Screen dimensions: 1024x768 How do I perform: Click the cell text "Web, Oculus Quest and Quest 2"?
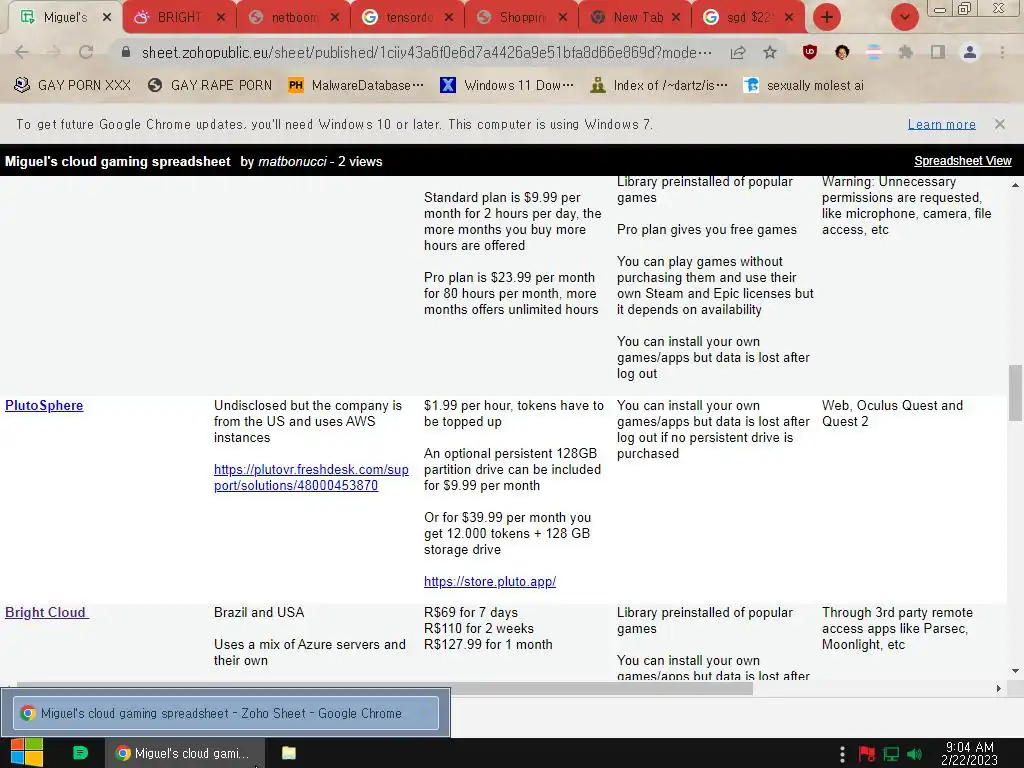coord(892,413)
